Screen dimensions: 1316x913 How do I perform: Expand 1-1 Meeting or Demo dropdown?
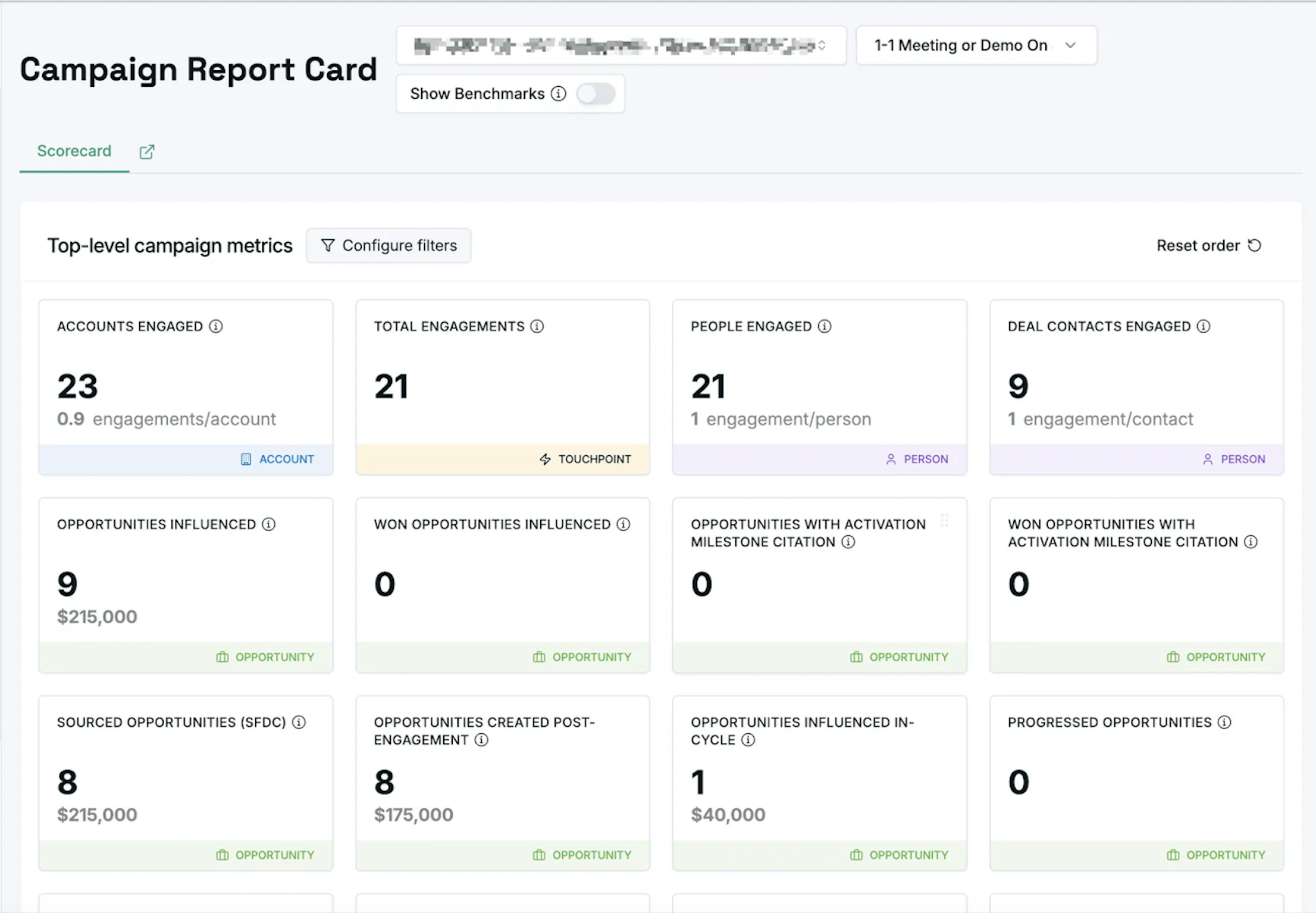pyautogui.click(x=976, y=46)
